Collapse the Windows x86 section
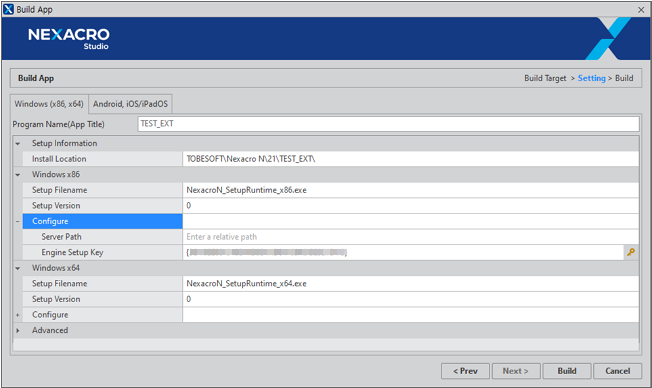Image resolution: width=652 pixels, height=388 pixels. (x=17, y=175)
